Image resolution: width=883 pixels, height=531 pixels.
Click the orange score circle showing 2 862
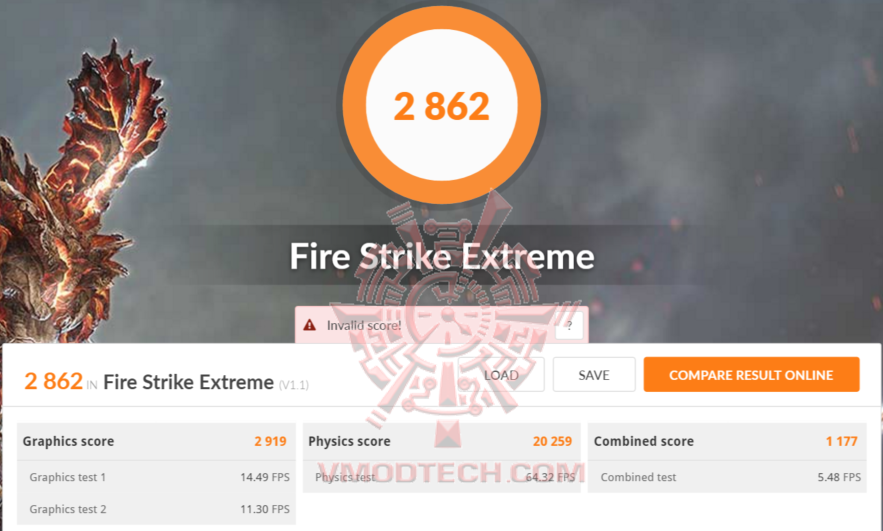(x=442, y=105)
